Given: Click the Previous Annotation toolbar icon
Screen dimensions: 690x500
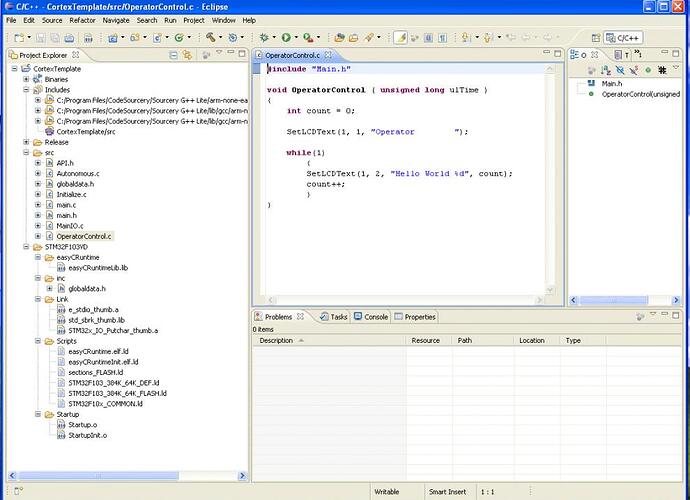Looking at the screenshot, I should click(488, 38).
